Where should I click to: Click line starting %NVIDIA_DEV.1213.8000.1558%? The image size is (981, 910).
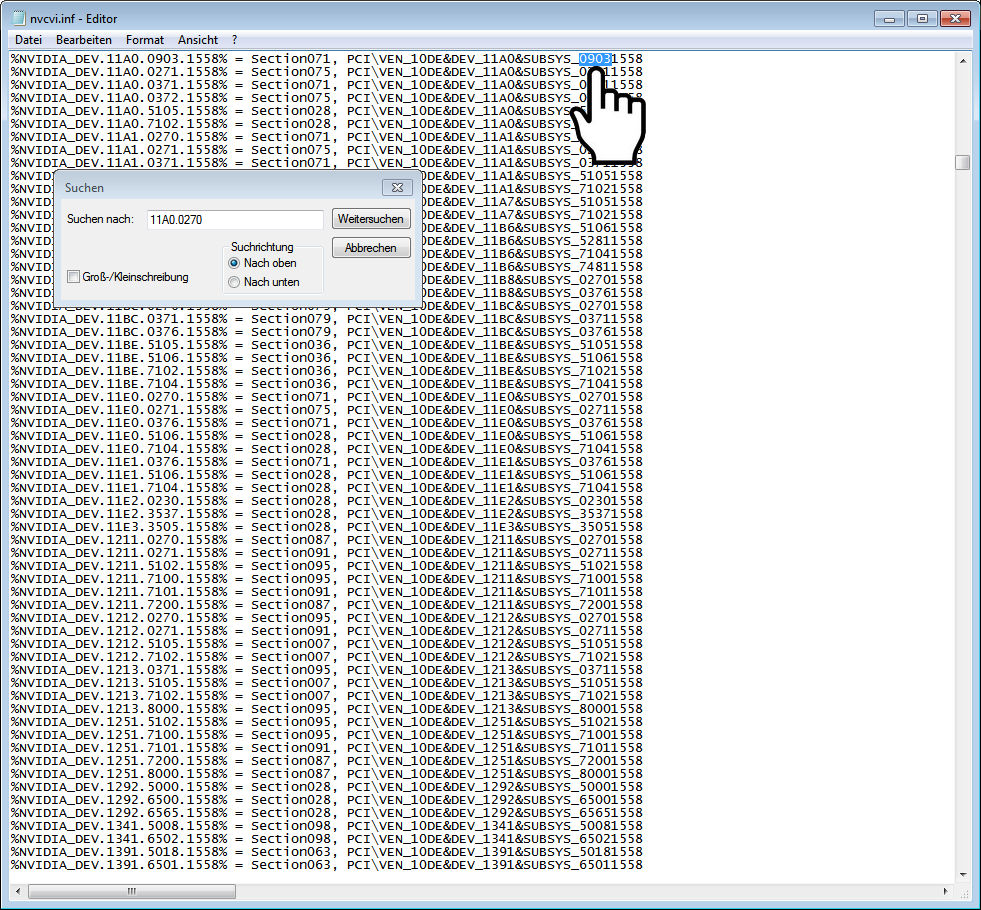pos(327,709)
